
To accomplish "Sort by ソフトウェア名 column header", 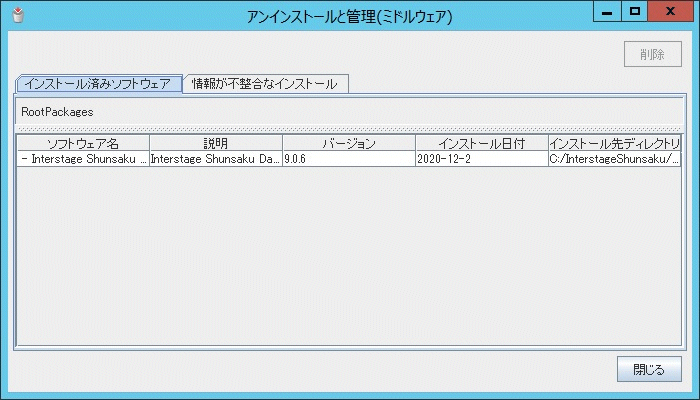I will 83,143.
